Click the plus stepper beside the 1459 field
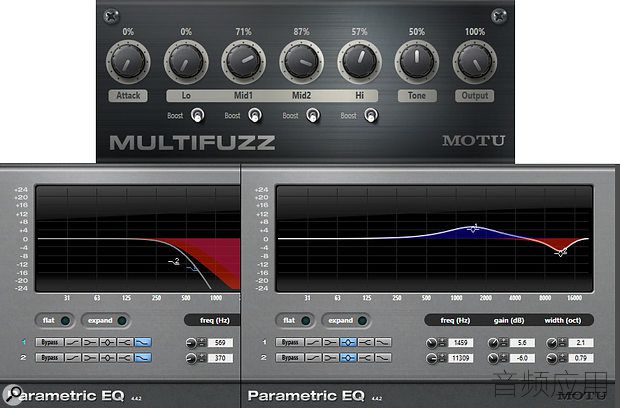The width and height of the screenshot is (620, 408). click(442, 340)
